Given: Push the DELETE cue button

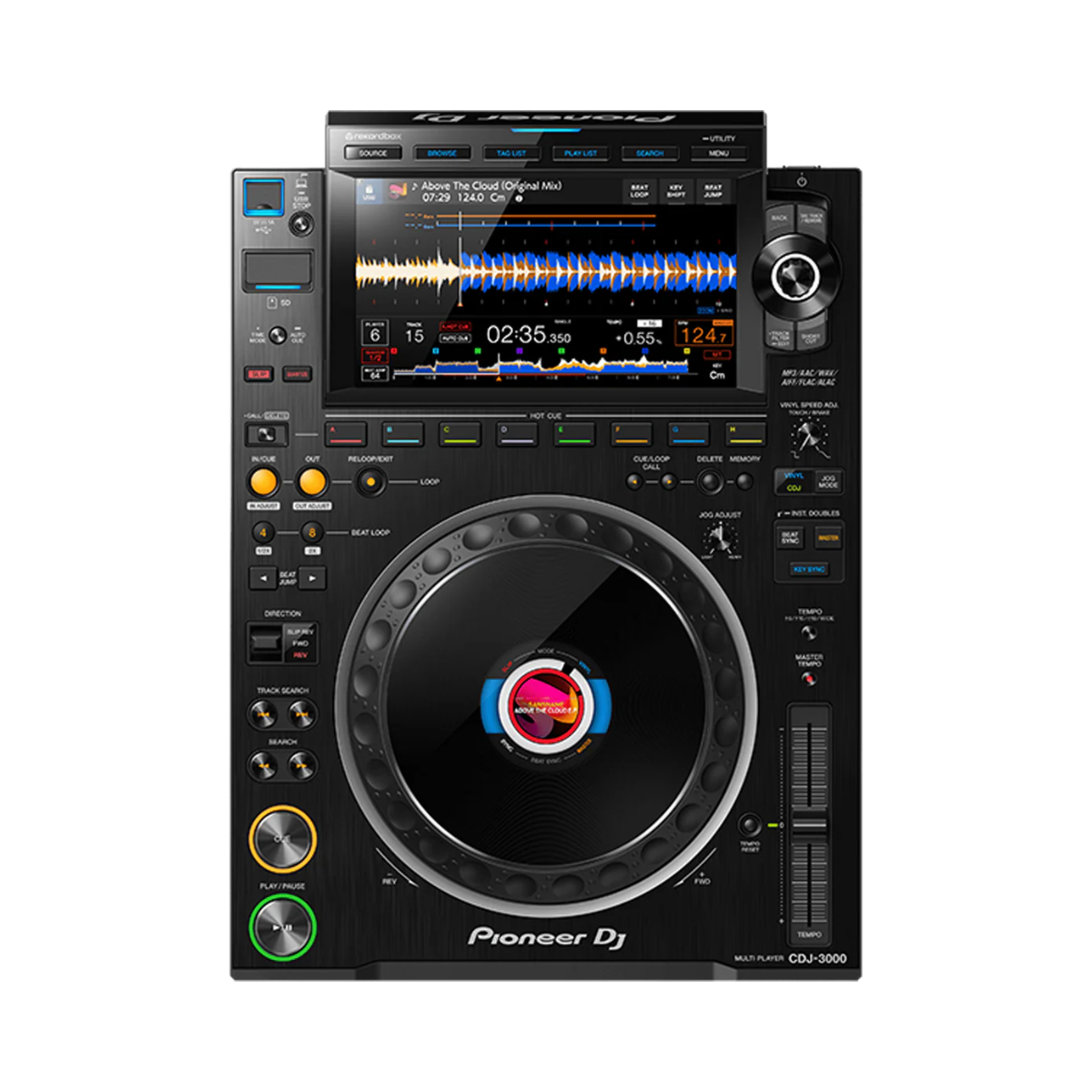Looking at the screenshot, I should pyautogui.click(x=710, y=481).
